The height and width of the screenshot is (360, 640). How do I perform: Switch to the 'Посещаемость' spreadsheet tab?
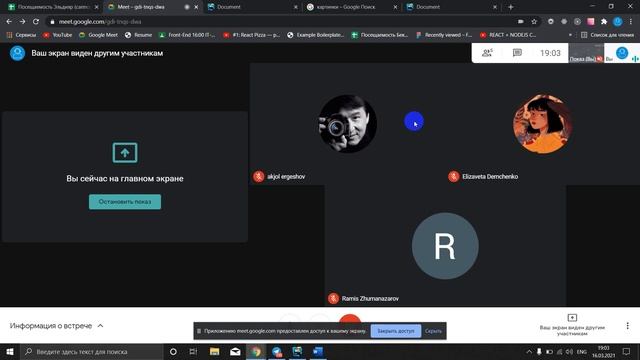tap(53, 7)
